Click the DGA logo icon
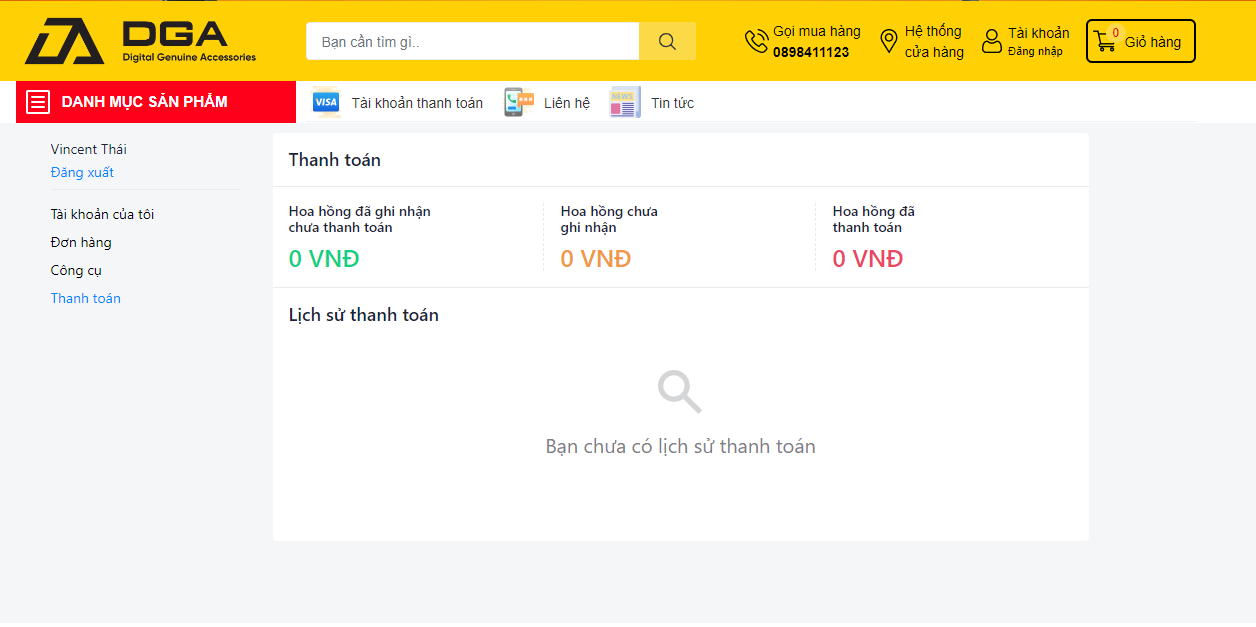 tap(65, 41)
